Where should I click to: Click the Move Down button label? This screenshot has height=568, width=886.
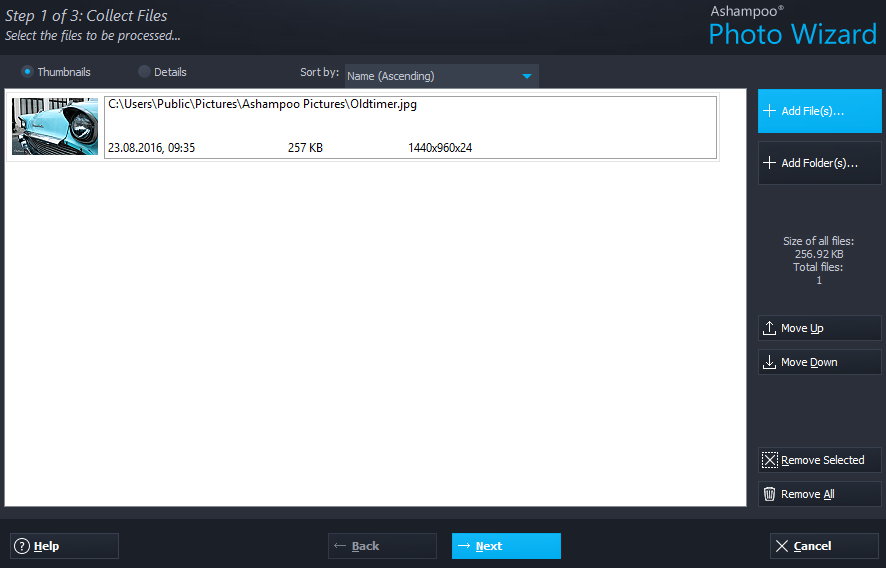coord(809,362)
